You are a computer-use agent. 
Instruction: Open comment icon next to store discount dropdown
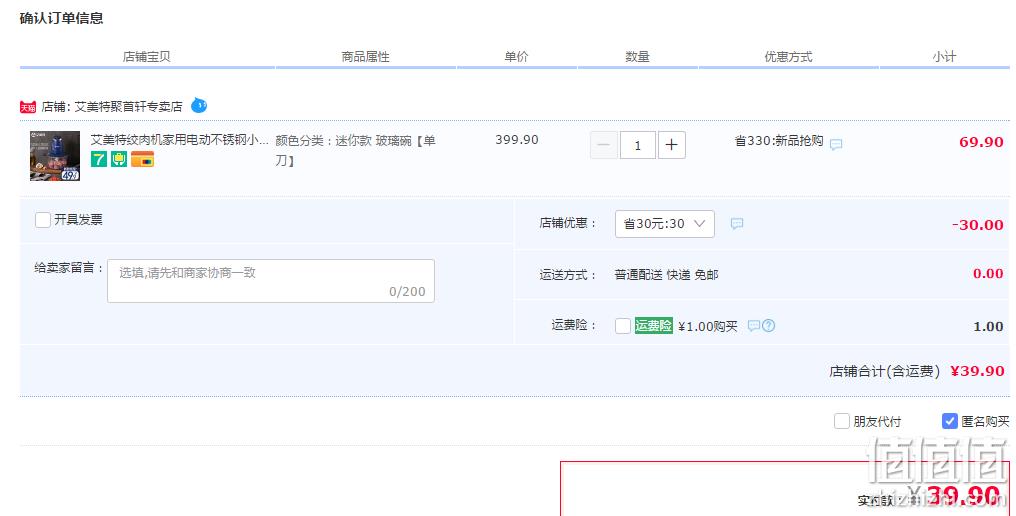pyautogui.click(x=737, y=224)
